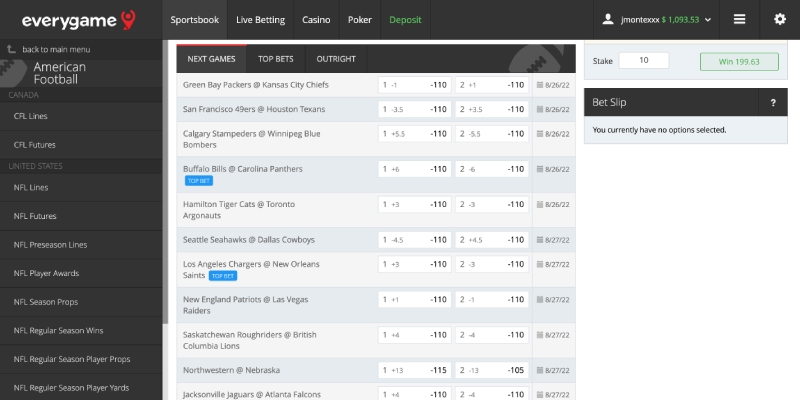Click calendar icon for Seattle Seahawks game
This screenshot has width=800, height=400.
tap(540, 240)
